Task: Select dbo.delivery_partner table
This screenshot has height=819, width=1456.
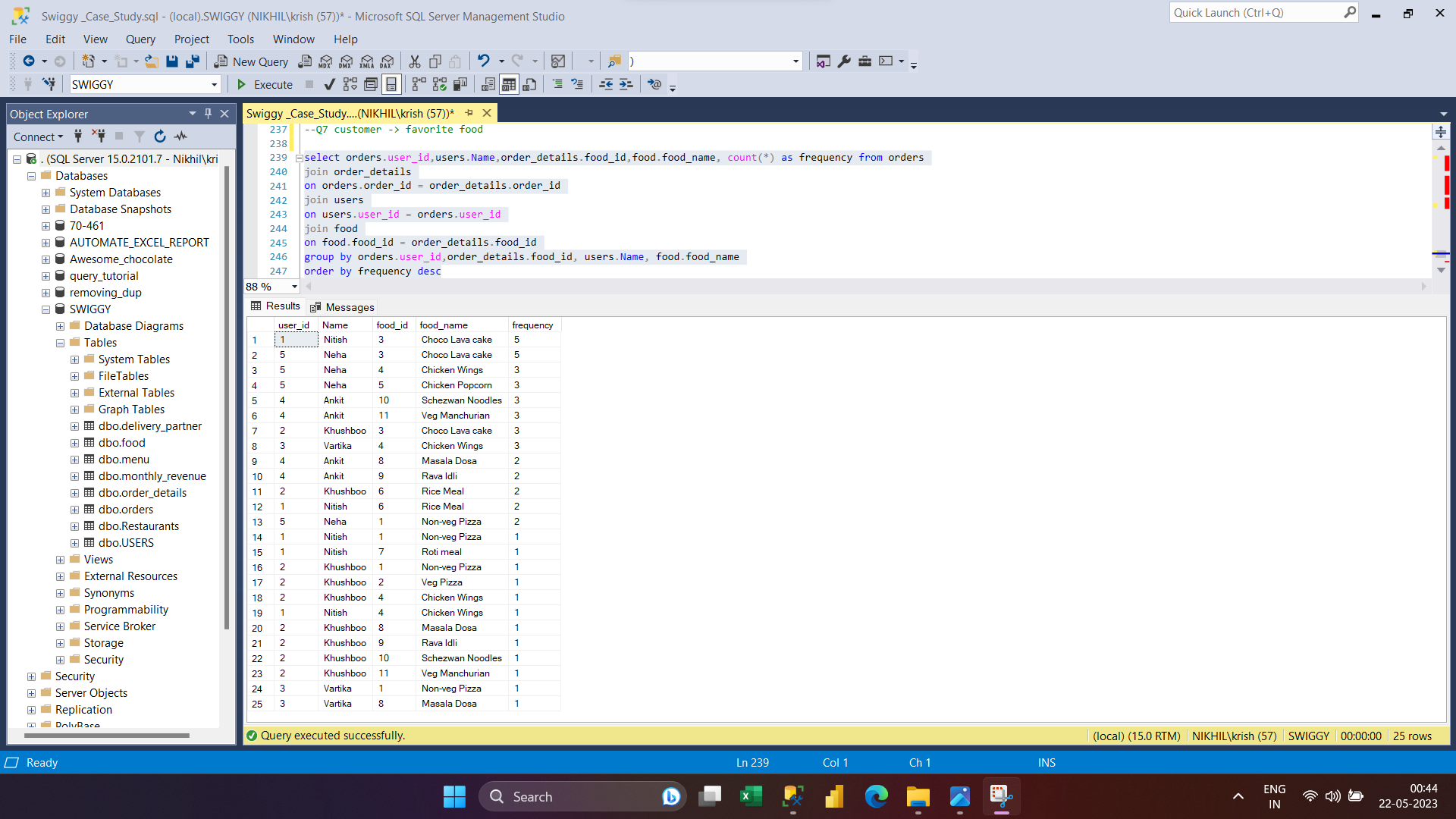Action: pyautogui.click(x=149, y=426)
